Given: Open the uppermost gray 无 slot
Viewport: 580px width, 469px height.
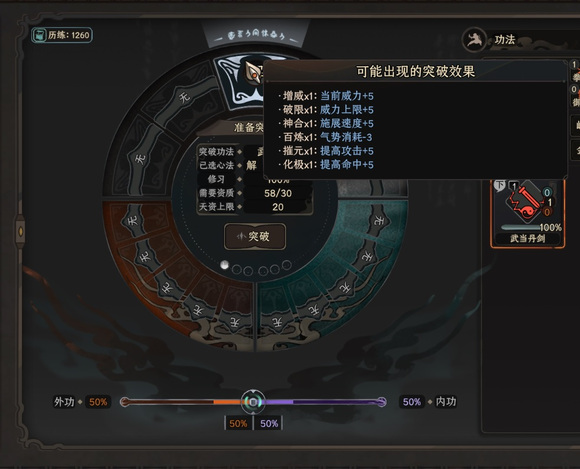Looking at the screenshot, I should (x=184, y=97).
